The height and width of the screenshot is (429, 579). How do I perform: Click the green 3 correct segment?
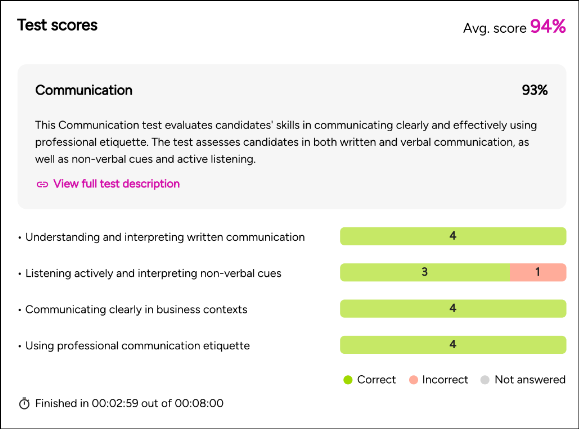(x=425, y=272)
